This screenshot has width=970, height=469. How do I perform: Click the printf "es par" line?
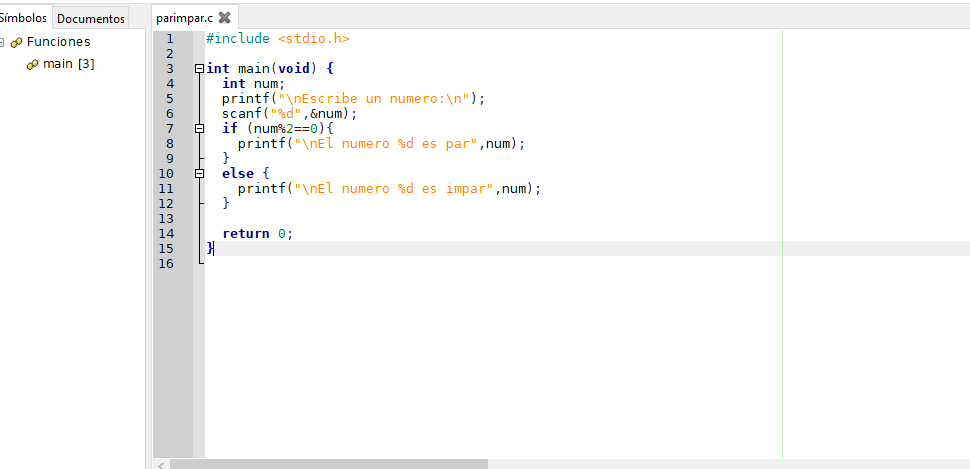click(x=382, y=144)
